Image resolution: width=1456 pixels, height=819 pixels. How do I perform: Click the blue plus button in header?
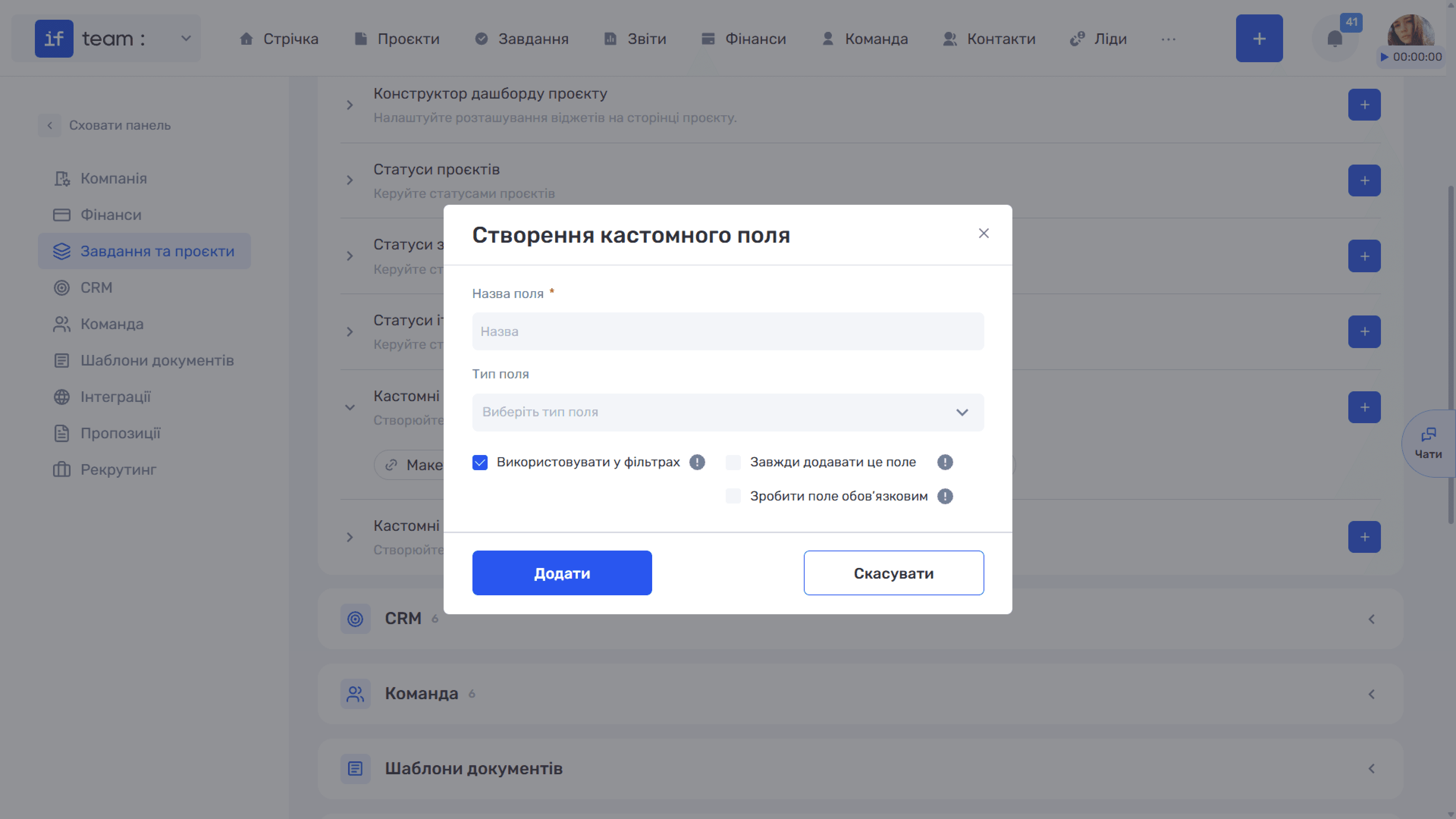point(1259,38)
